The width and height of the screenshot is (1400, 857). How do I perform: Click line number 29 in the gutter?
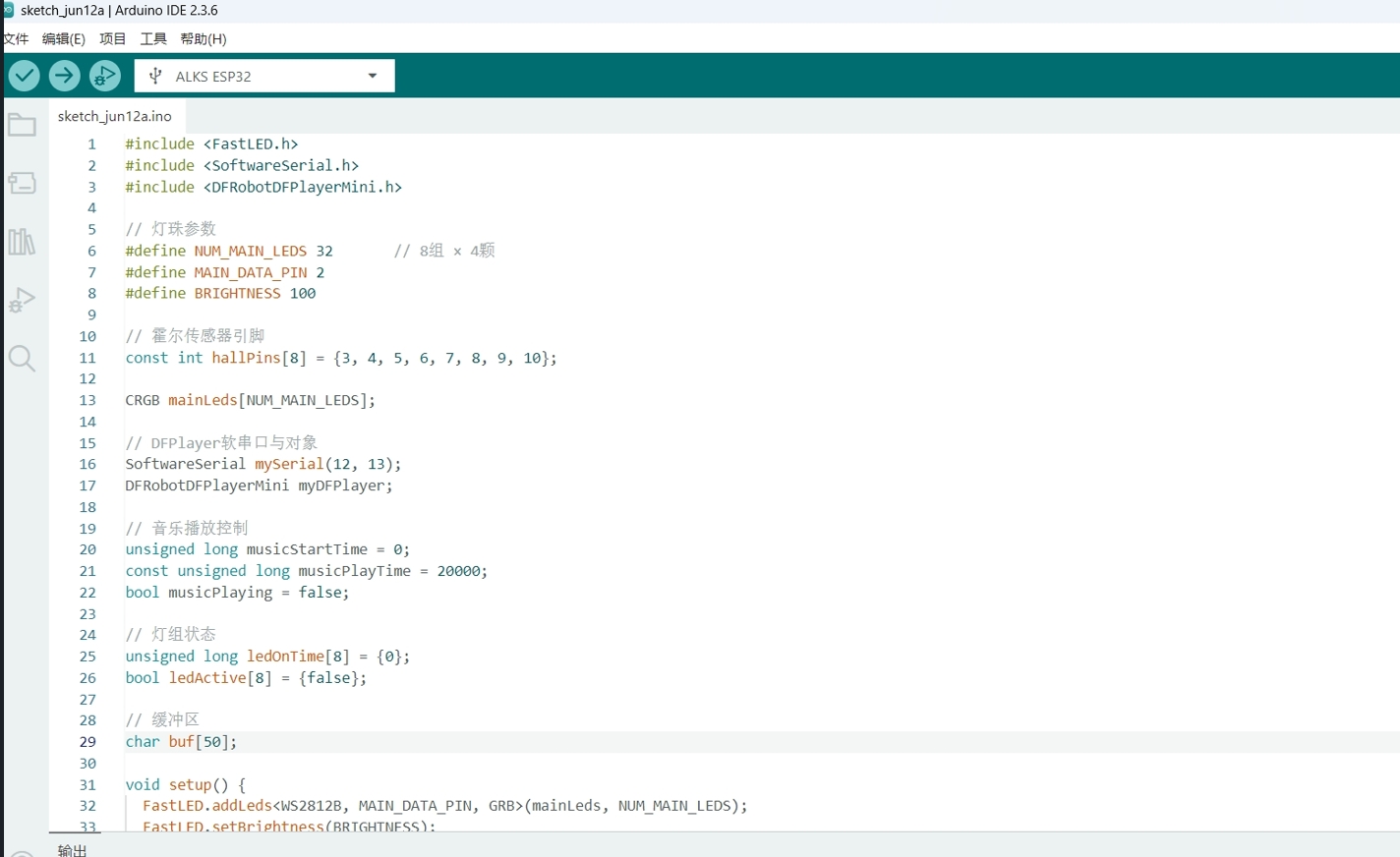(87, 742)
